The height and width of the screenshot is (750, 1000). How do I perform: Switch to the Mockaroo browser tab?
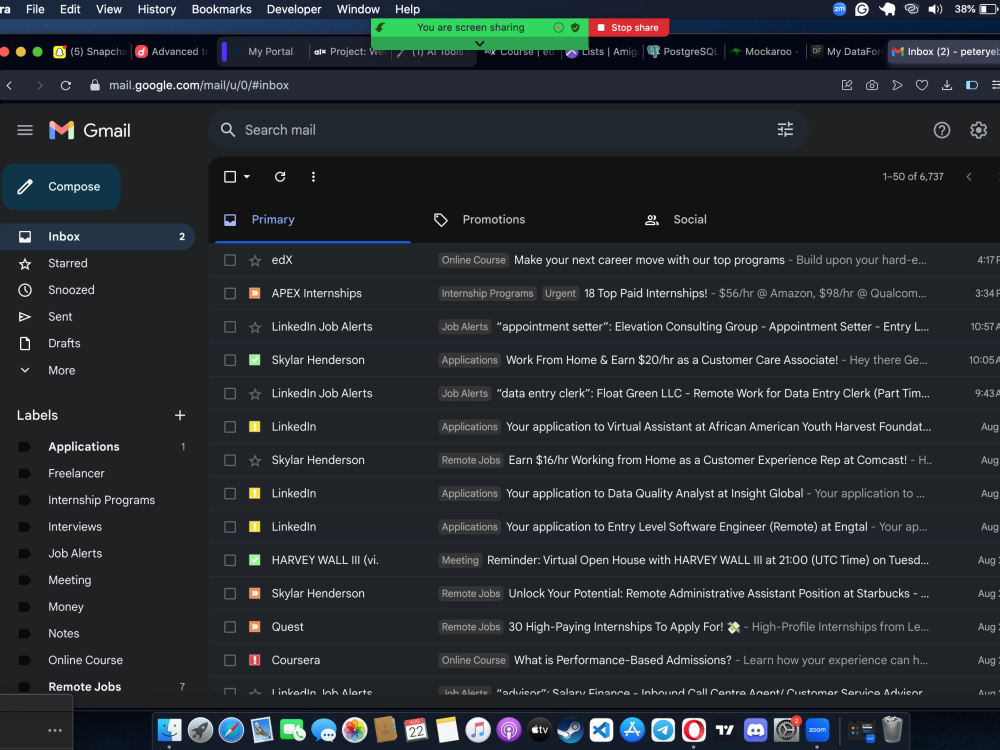click(x=765, y=52)
